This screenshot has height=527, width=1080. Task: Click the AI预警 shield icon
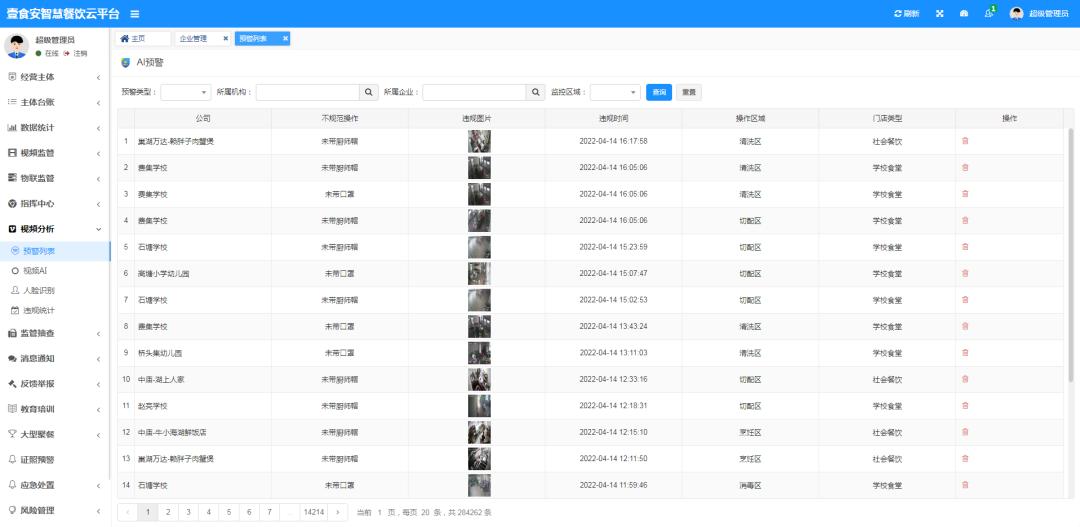pos(125,63)
